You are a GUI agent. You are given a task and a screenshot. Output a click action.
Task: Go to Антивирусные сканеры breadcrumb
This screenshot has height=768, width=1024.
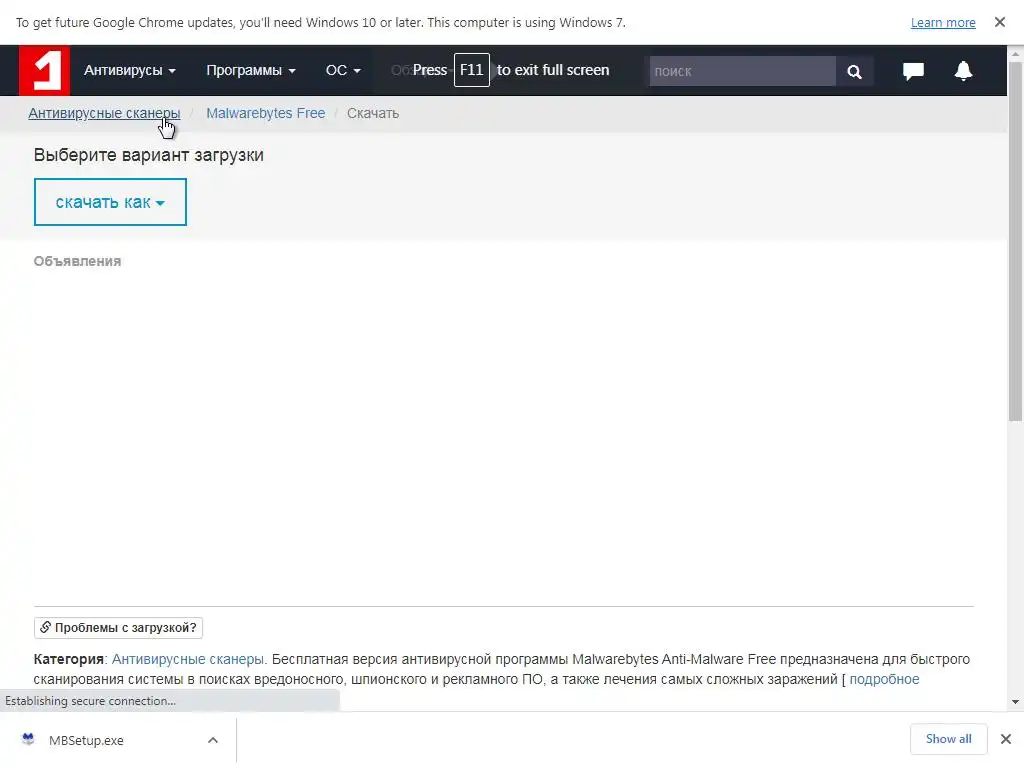tap(104, 113)
